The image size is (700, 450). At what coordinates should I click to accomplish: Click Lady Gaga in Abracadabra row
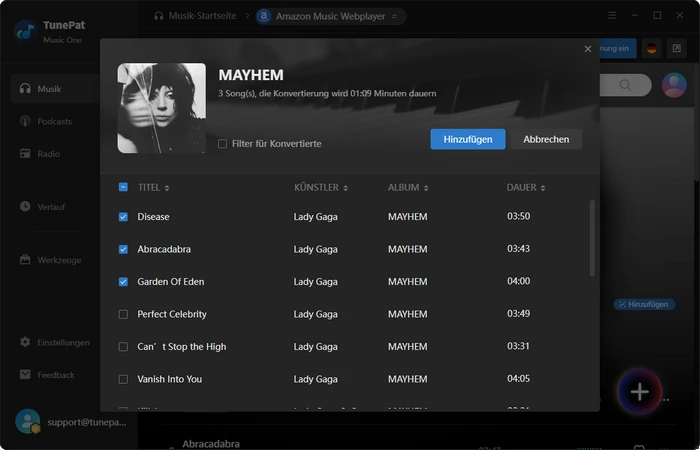tap(315, 249)
